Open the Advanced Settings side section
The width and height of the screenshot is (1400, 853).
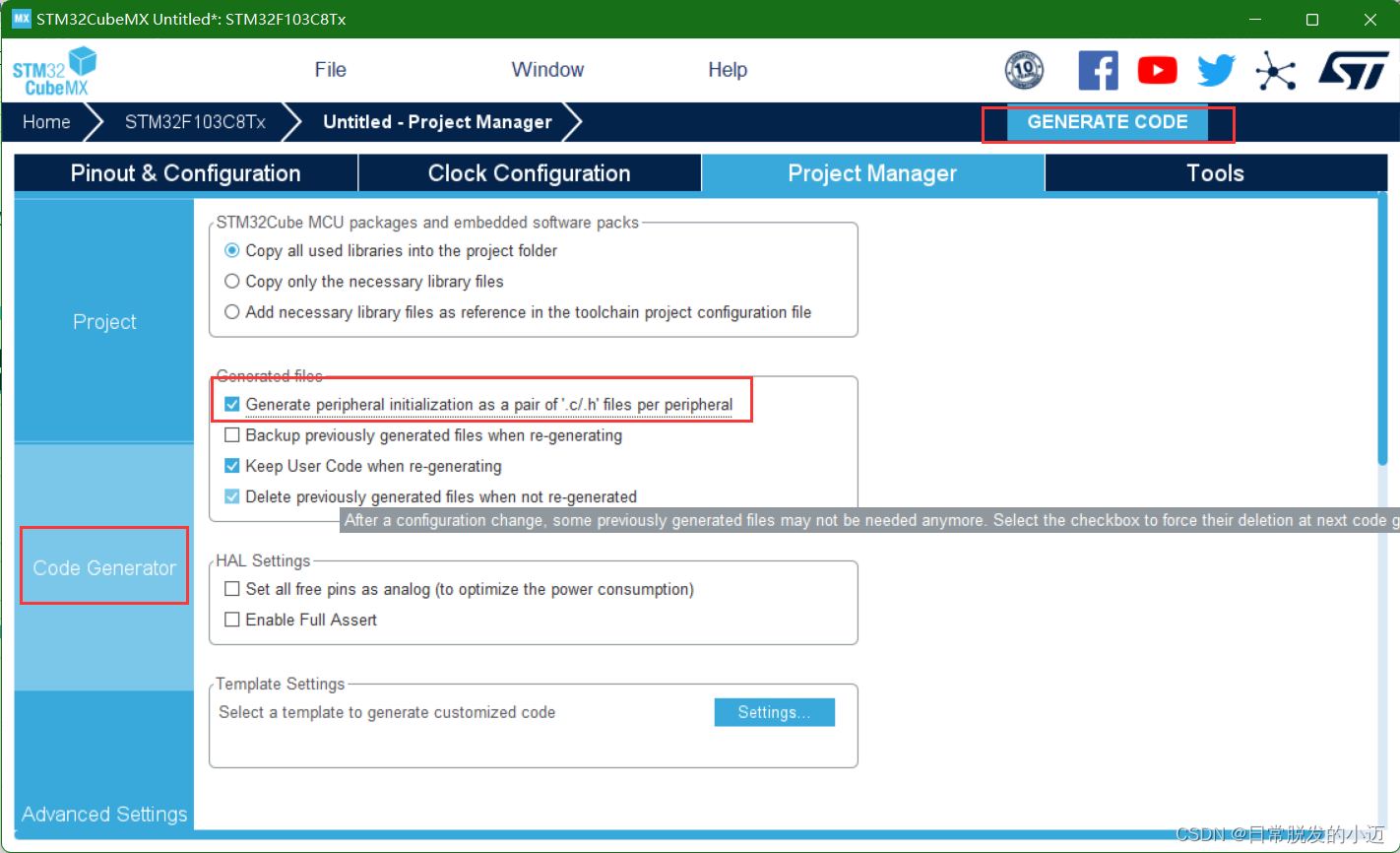[x=104, y=814]
